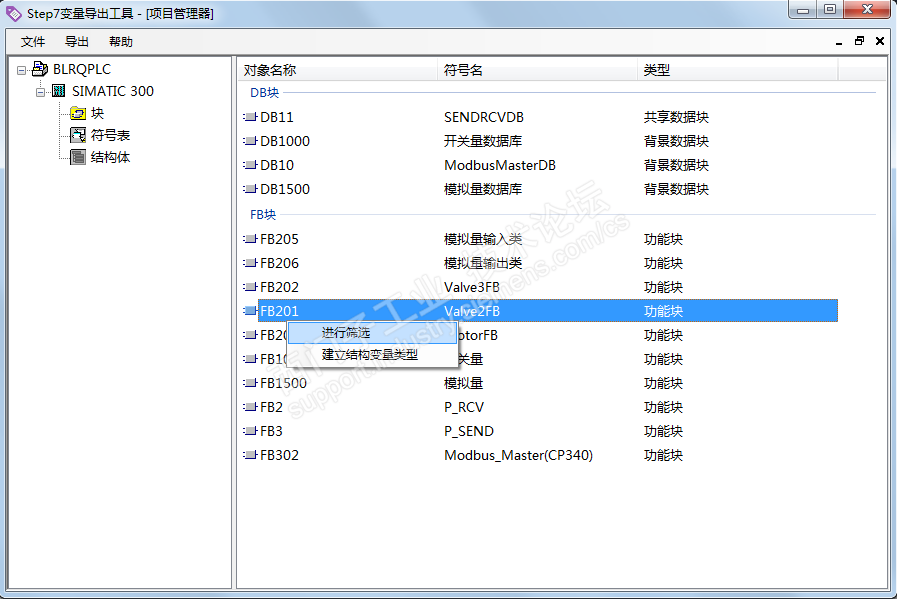
Task: Click the FB206 block icon
Action: click(250, 263)
